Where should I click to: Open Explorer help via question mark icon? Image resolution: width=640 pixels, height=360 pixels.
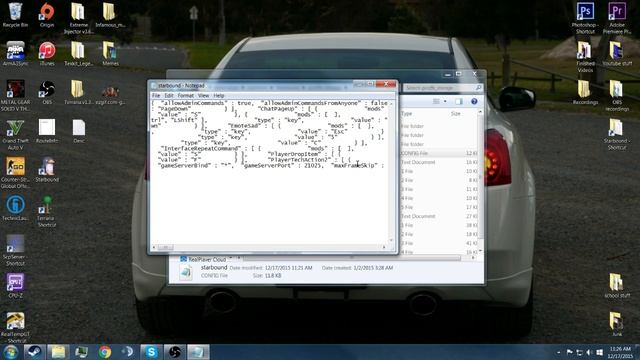474,101
